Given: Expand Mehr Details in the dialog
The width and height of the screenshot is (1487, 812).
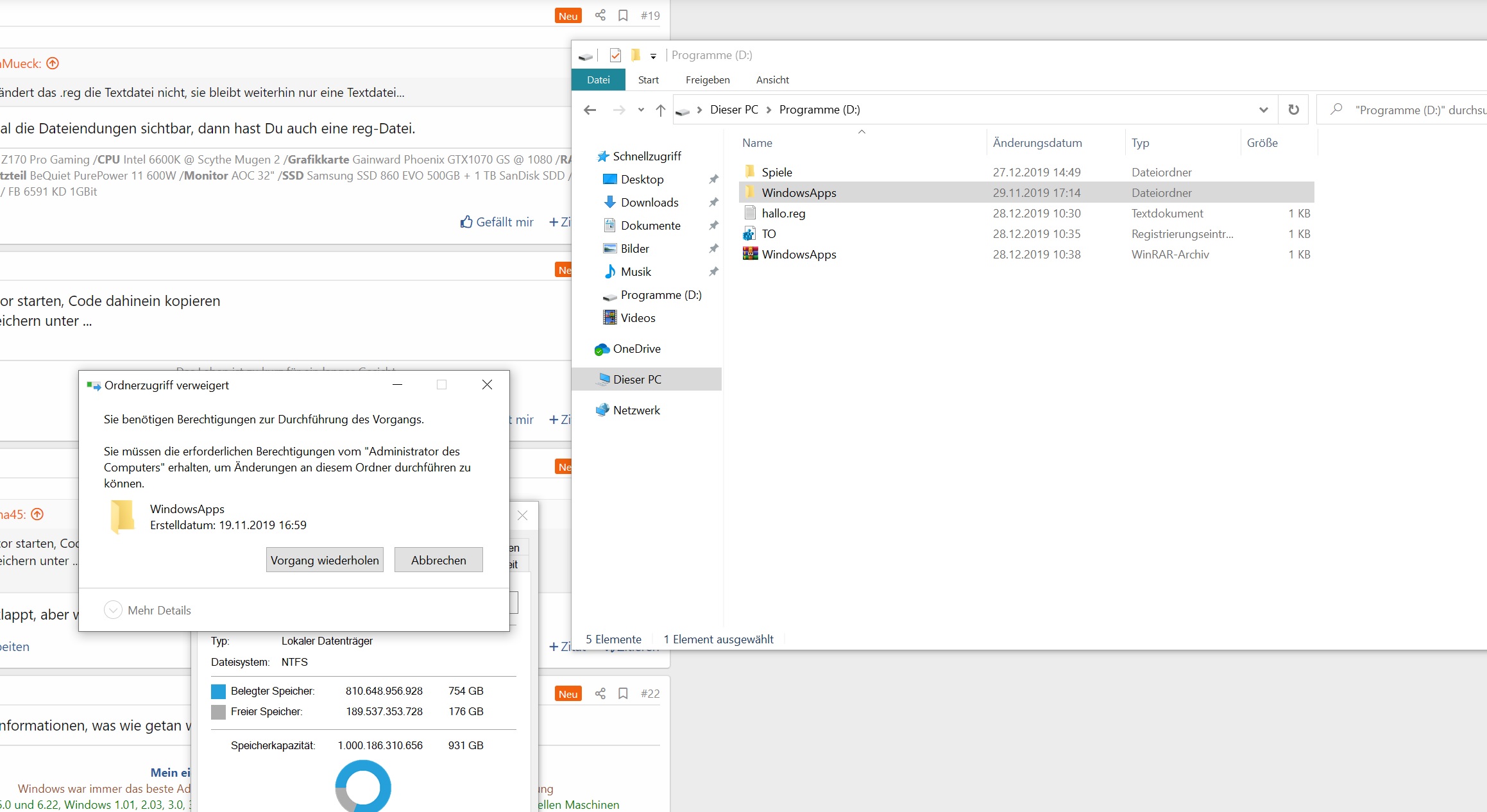Looking at the screenshot, I should coord(113,610).
